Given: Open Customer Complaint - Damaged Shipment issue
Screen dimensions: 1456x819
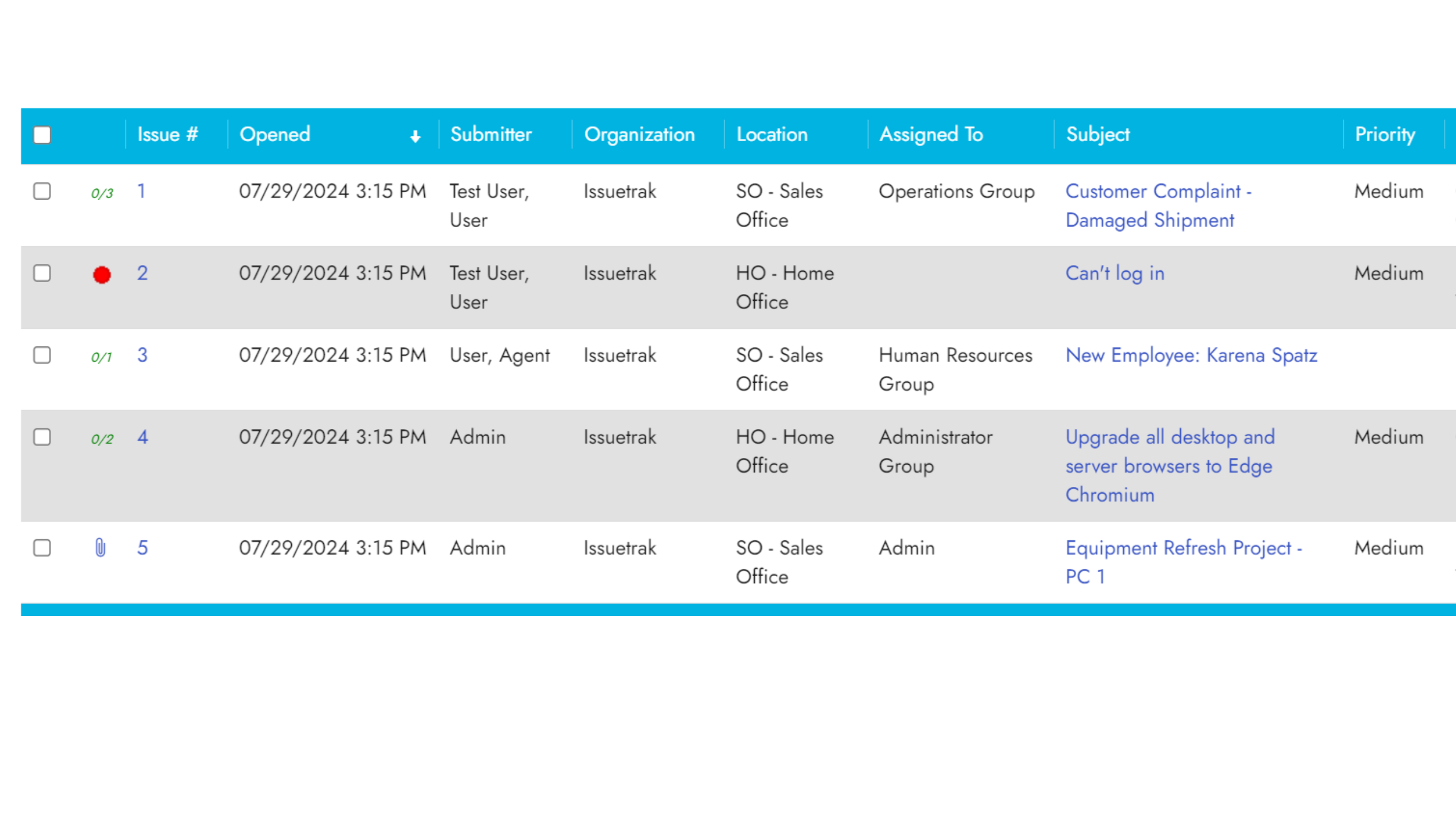Looking at the screenshot, I should coord(1157,205).
